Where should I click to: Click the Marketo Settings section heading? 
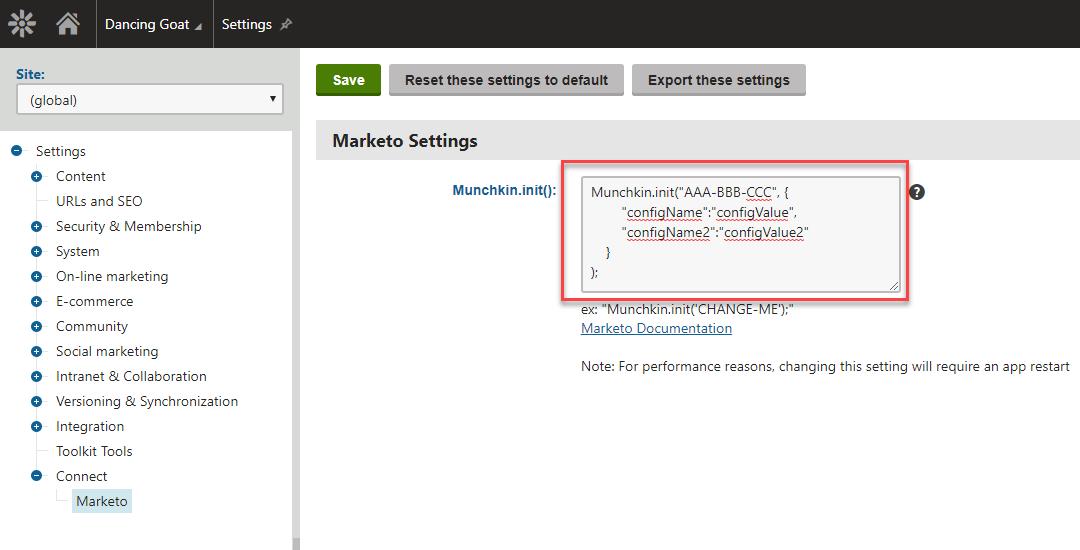tap(405, 140)
